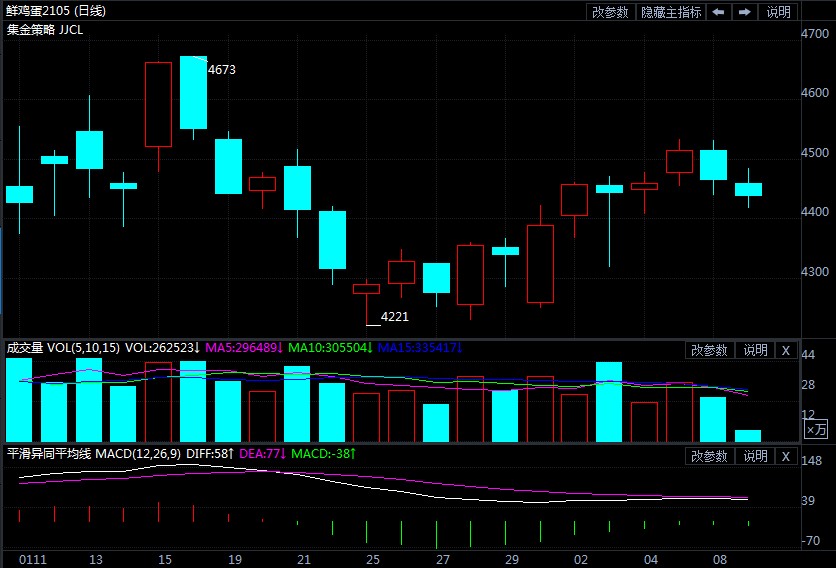Select the candlestick at the 4221 low
Image resolution: width=836 pixels, height=568 pixels.
click(366, 289)
